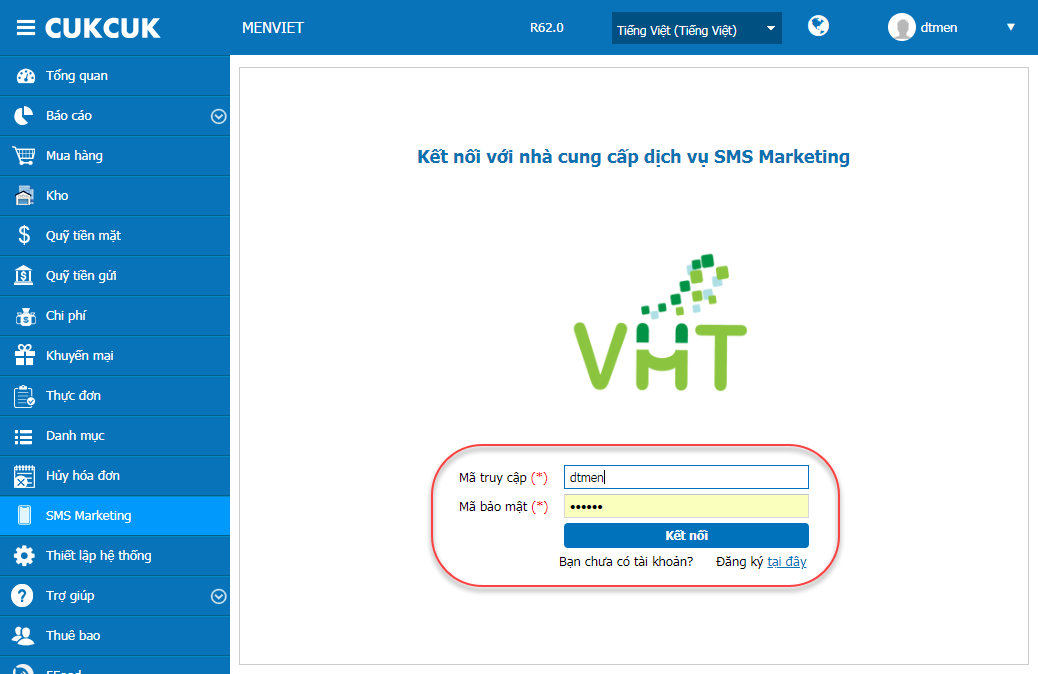Open the Quỹ tiền gửi bank icon
Image resolution: width=1038 pixels, height=674 pixels.
[24, 275]
